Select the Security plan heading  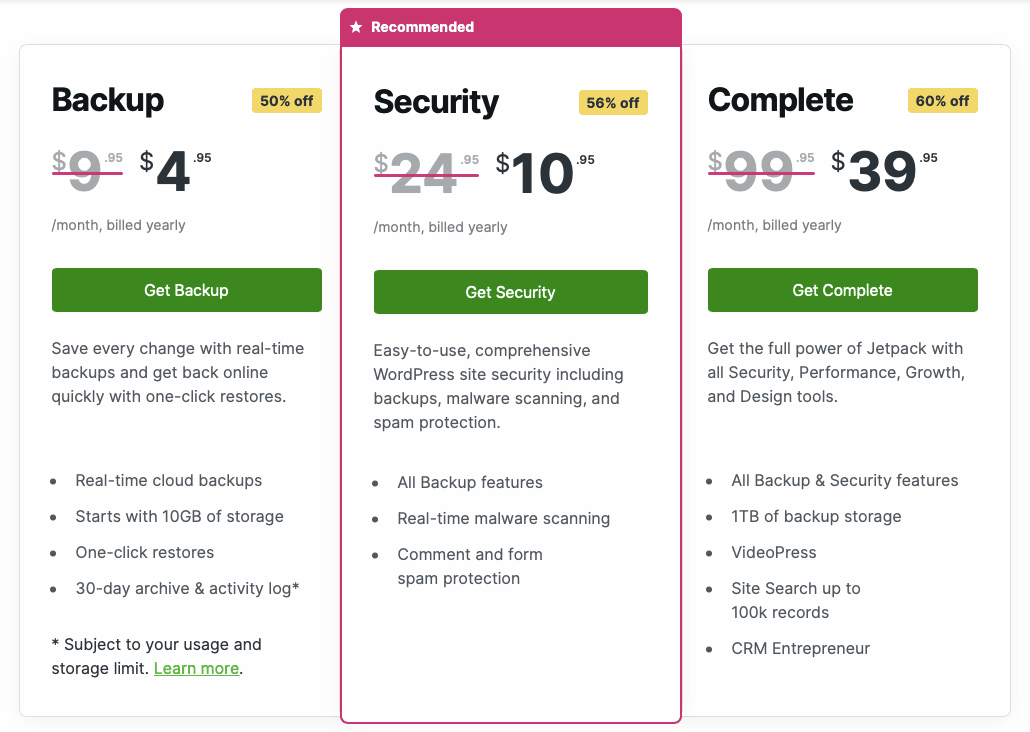click(436, 102)
